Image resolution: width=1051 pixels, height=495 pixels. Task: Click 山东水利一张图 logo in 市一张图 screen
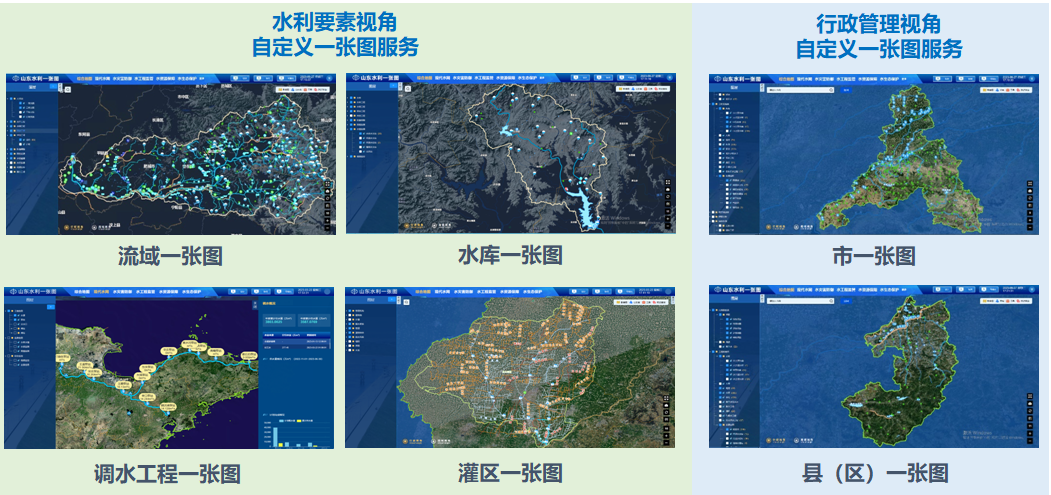(x=739, y=79)
